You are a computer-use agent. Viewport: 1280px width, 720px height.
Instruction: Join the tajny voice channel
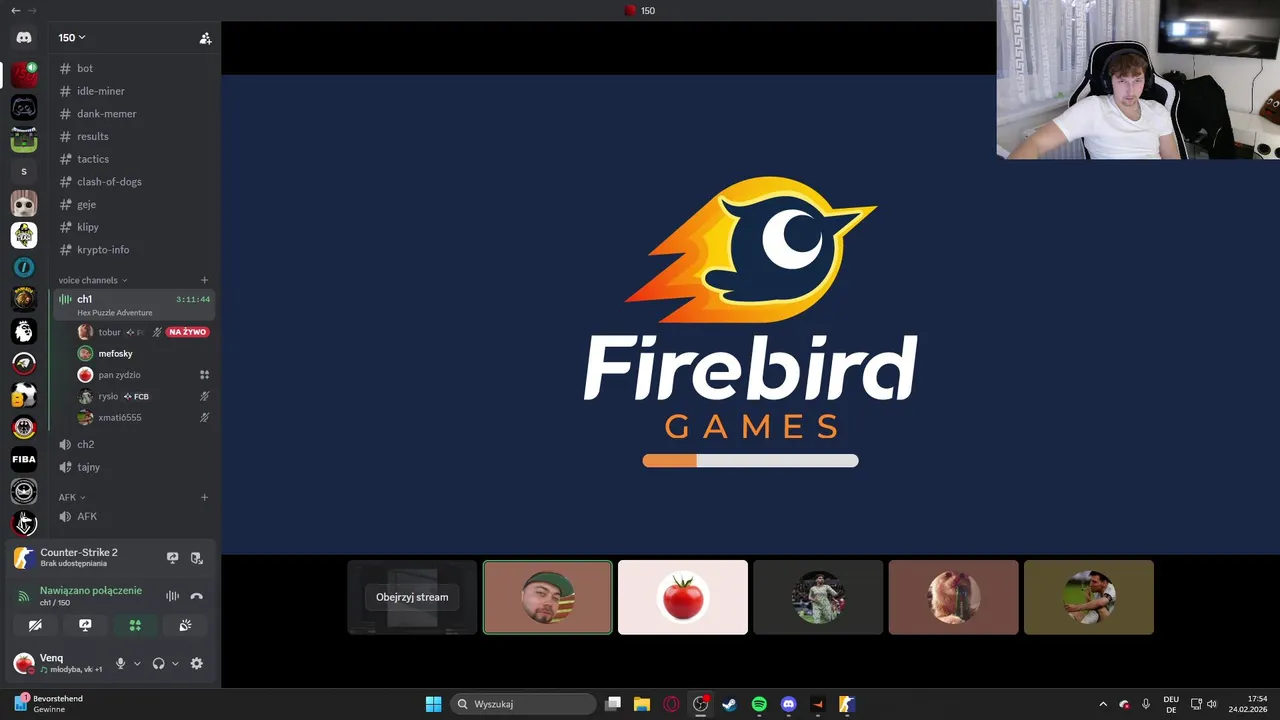[132, 467]
